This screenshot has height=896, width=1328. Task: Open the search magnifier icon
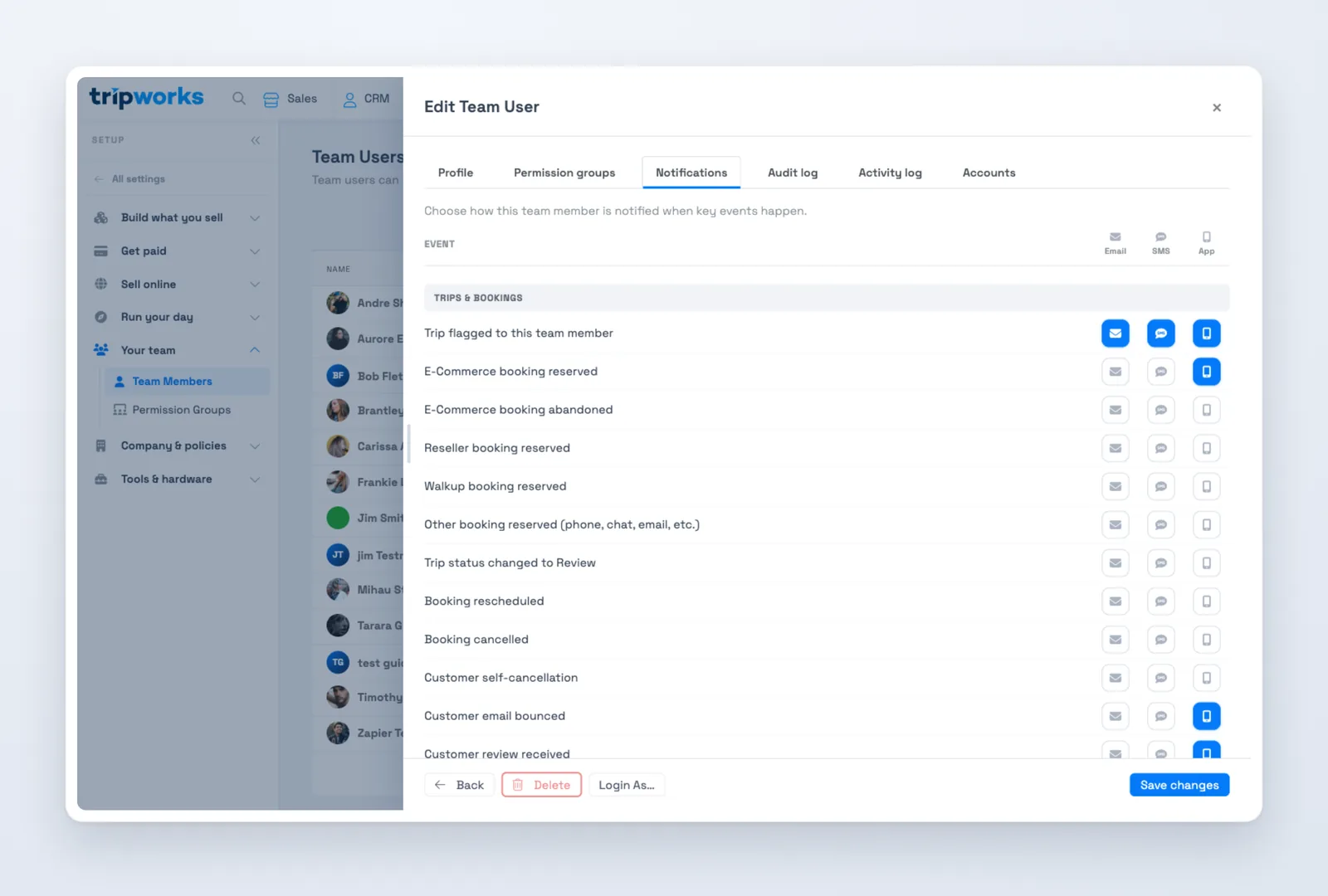tap(239, 99)
